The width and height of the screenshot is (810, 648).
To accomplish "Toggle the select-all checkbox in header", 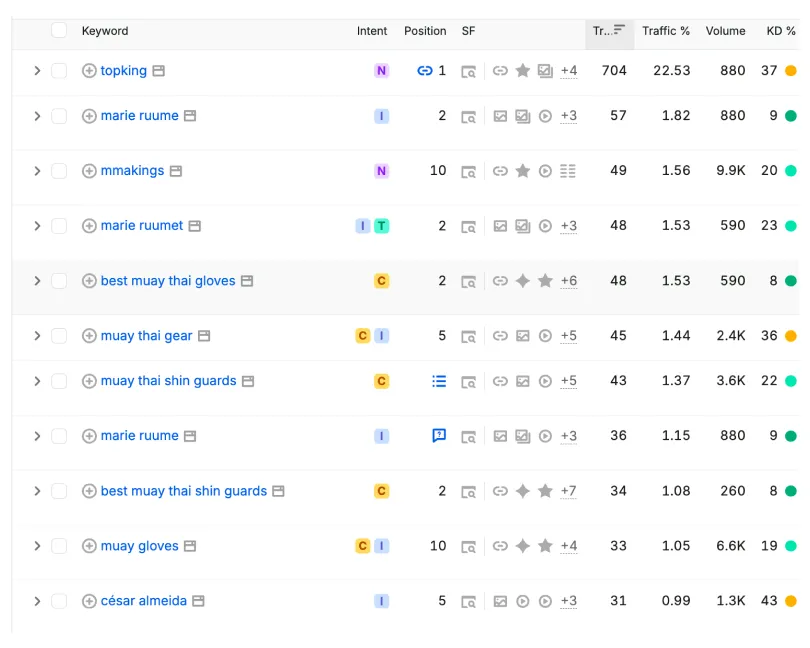I will pos(59,30).
